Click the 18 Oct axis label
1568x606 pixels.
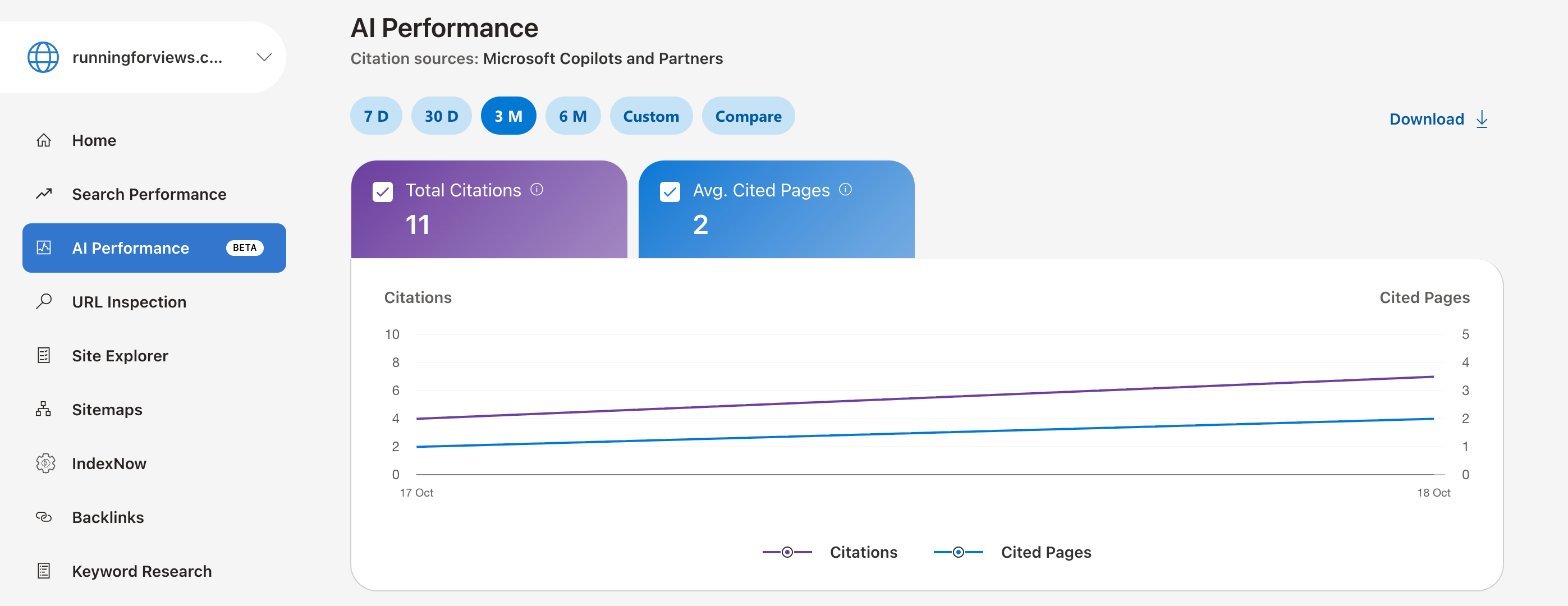pyautogui.click(x=1434, y=493)
